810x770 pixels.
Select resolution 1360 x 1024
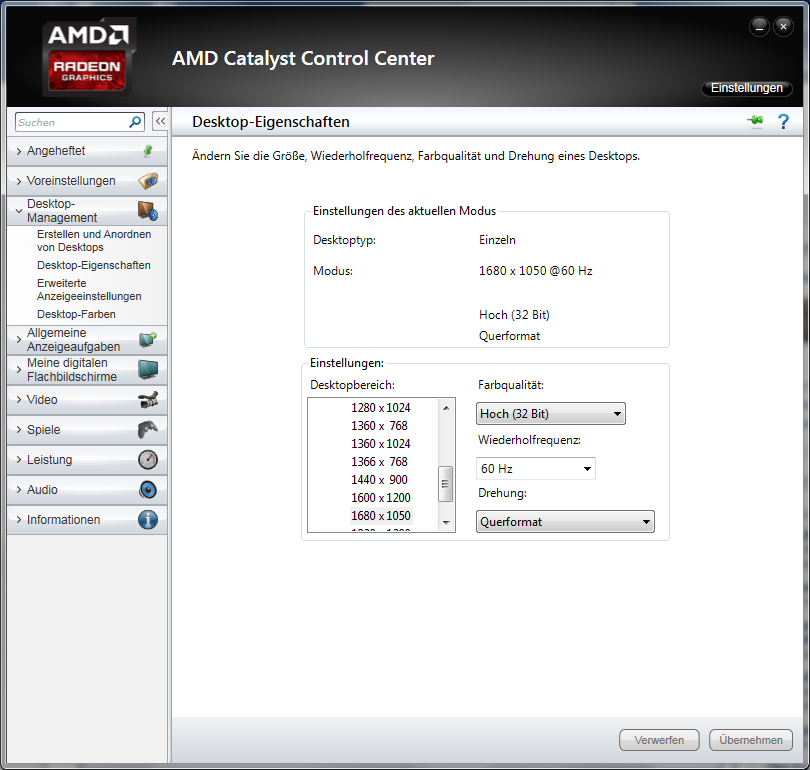[x=381, y=444]
